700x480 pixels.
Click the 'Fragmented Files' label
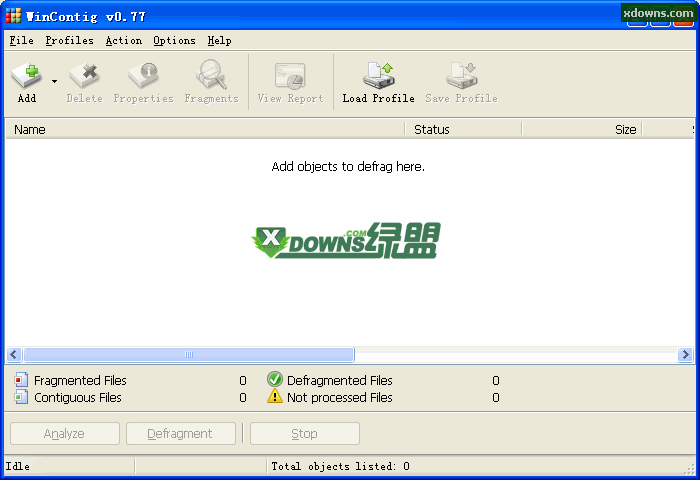80,380
